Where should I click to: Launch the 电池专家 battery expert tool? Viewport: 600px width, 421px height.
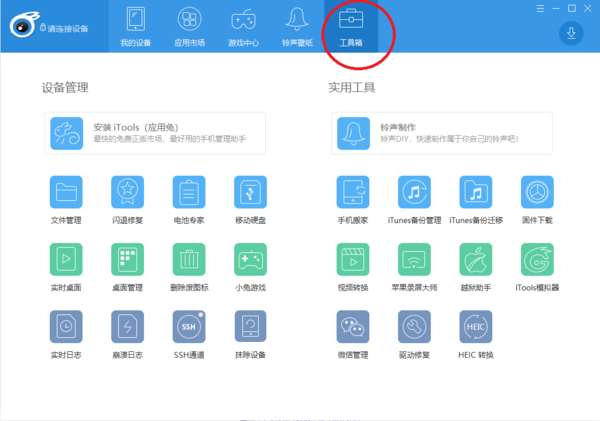189,192
